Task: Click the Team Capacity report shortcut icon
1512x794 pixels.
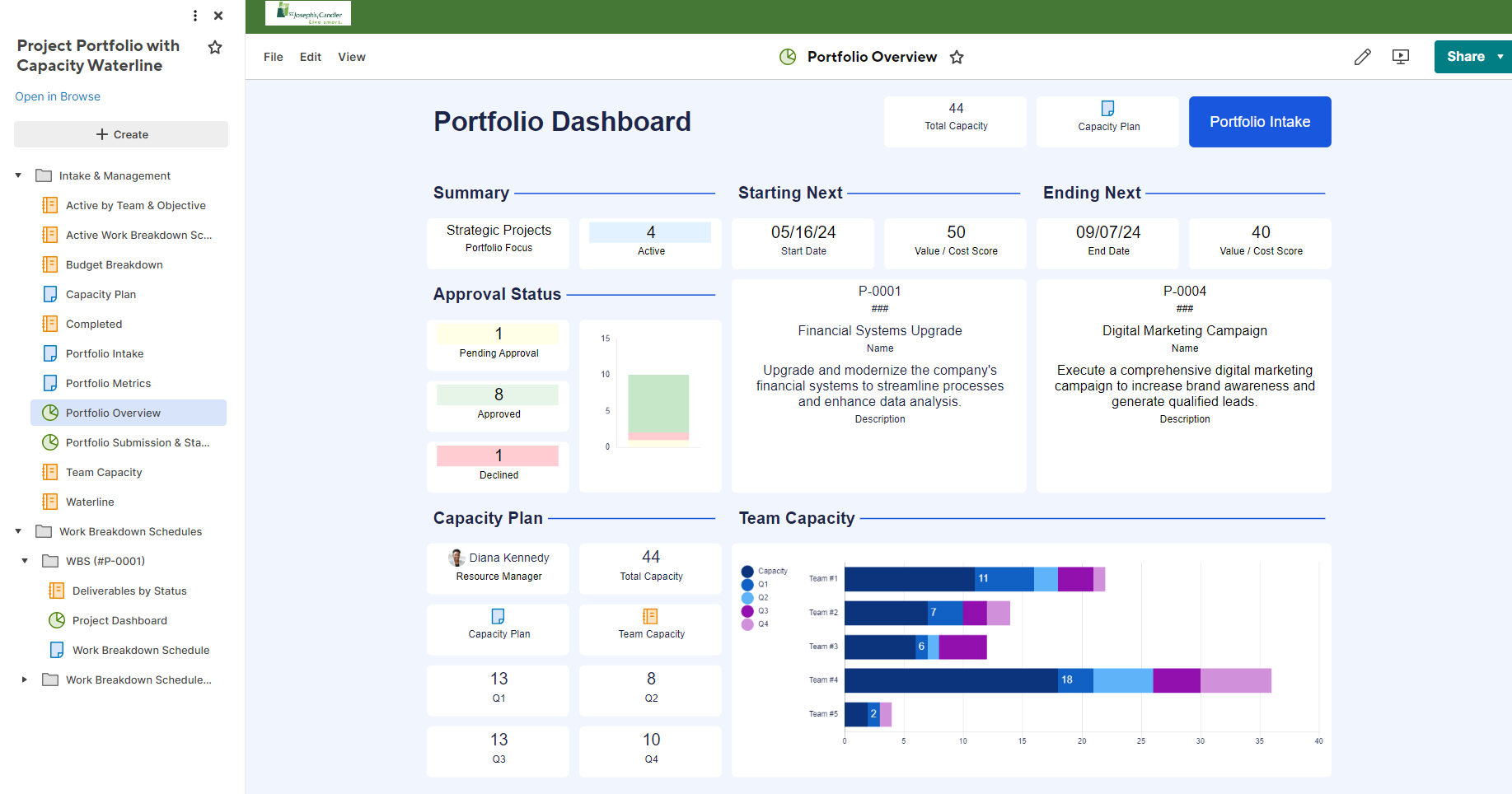Action: point(650,616)
